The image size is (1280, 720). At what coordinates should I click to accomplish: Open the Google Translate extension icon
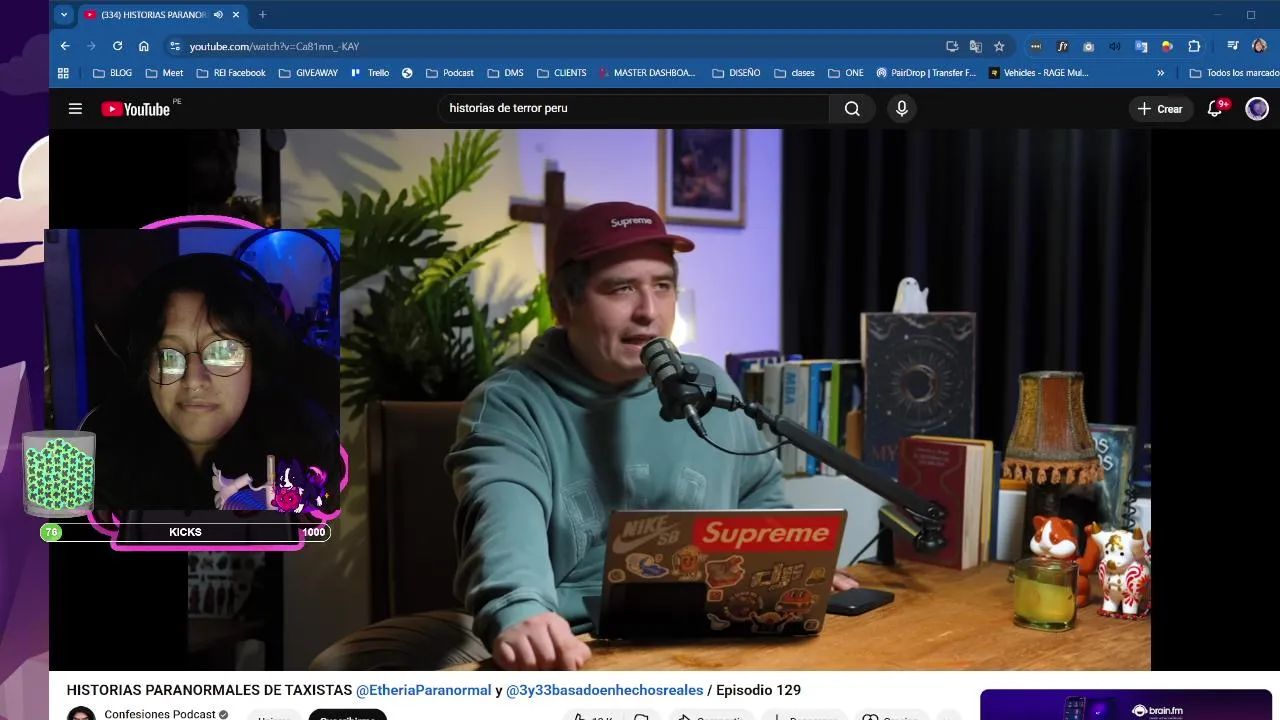coord(1141,46)
